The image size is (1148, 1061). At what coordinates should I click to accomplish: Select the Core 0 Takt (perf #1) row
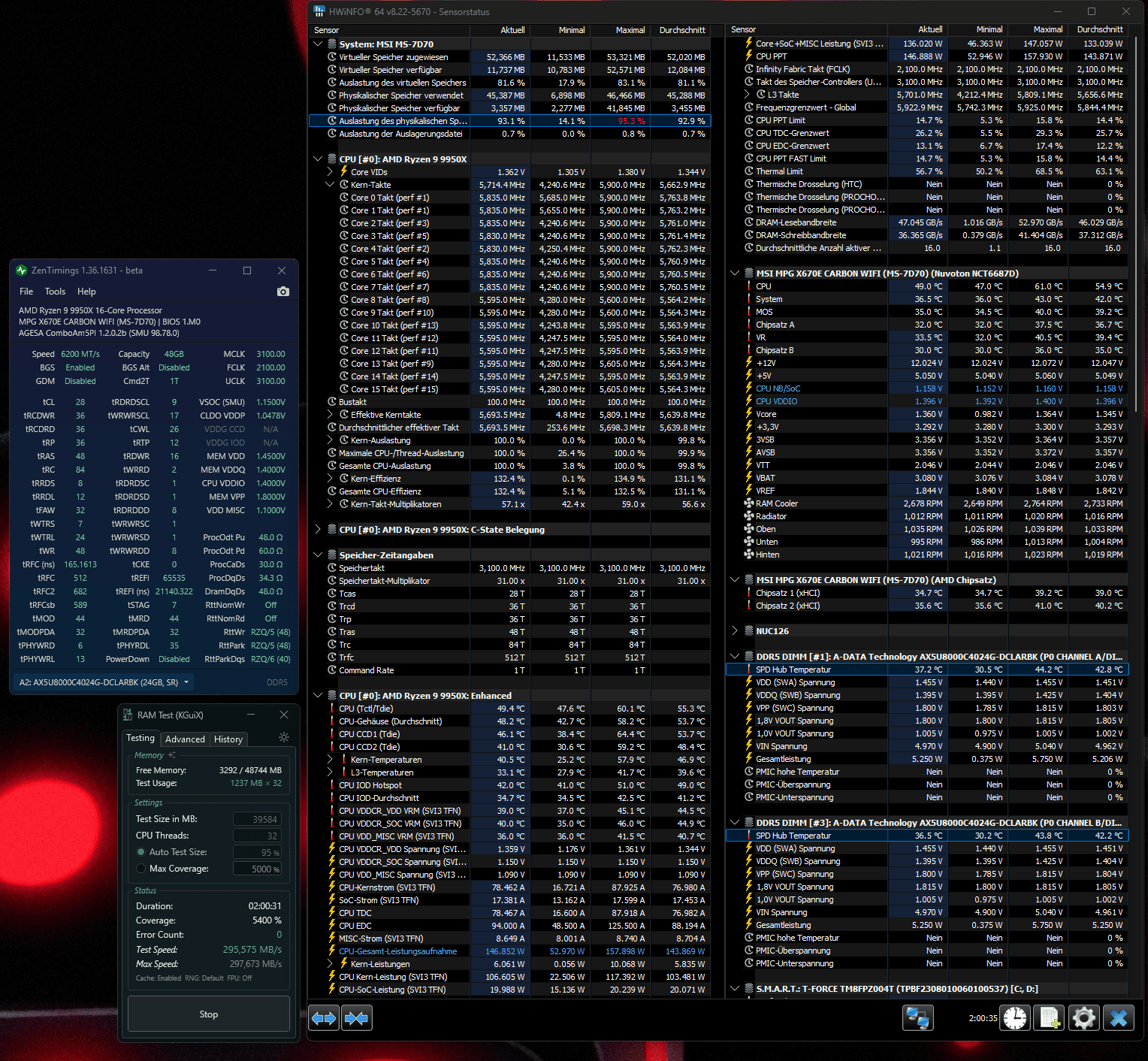509,198
